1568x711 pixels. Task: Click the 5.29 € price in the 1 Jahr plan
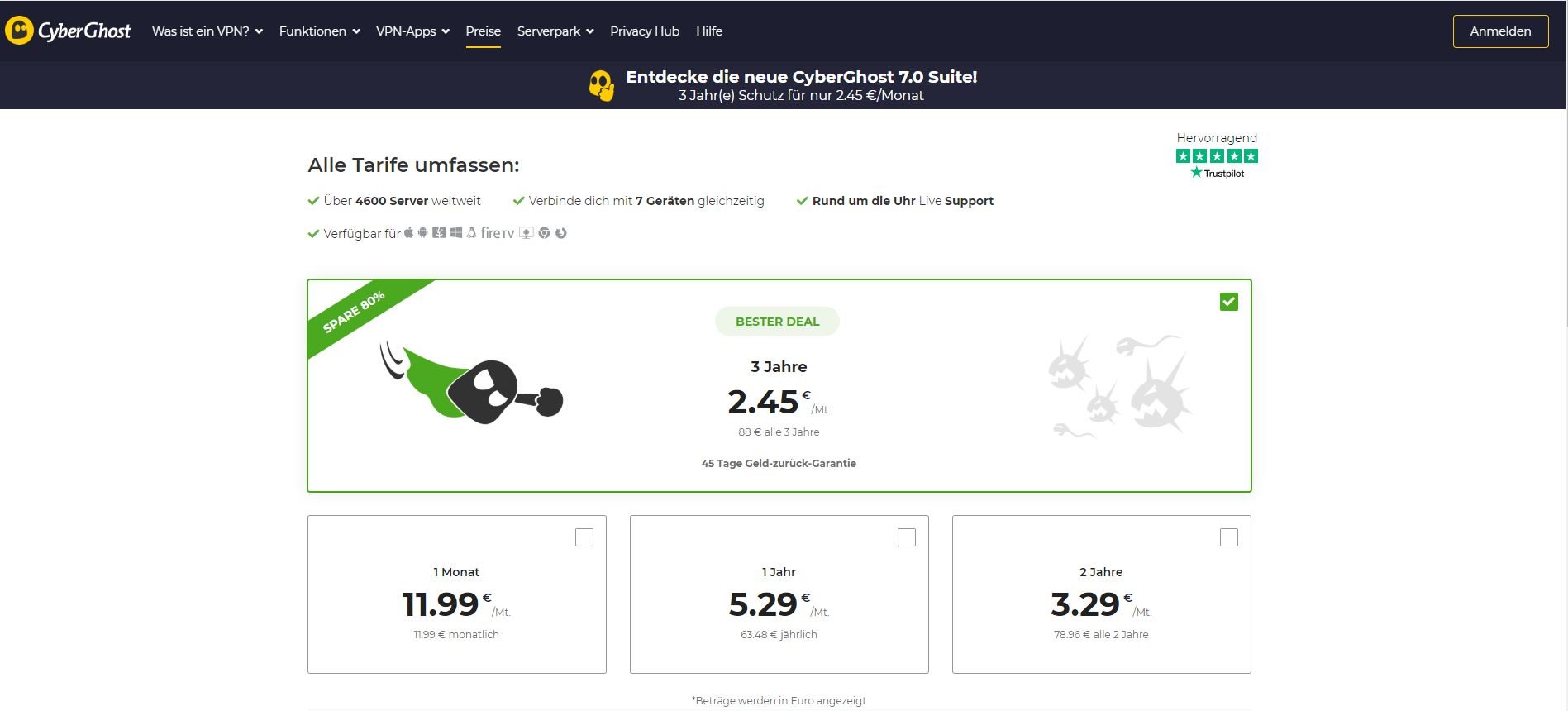pos(779,604)
